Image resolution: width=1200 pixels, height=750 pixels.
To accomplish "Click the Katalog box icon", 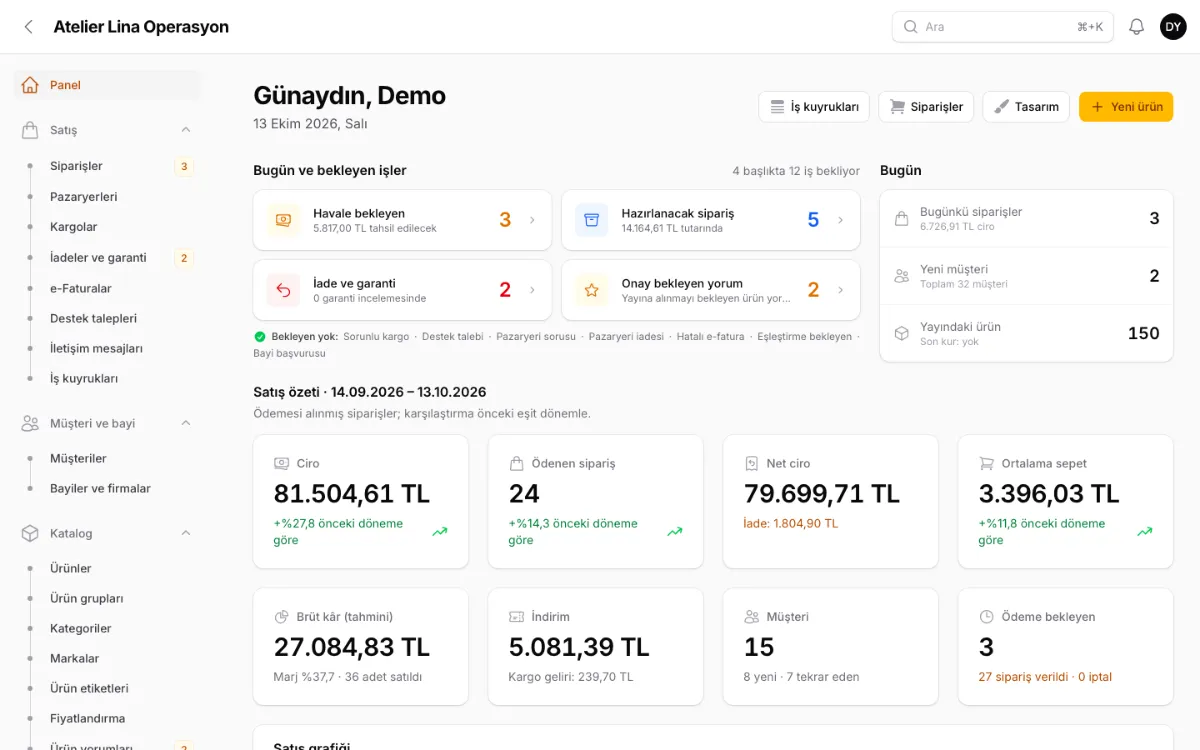I will coord(30,533).
